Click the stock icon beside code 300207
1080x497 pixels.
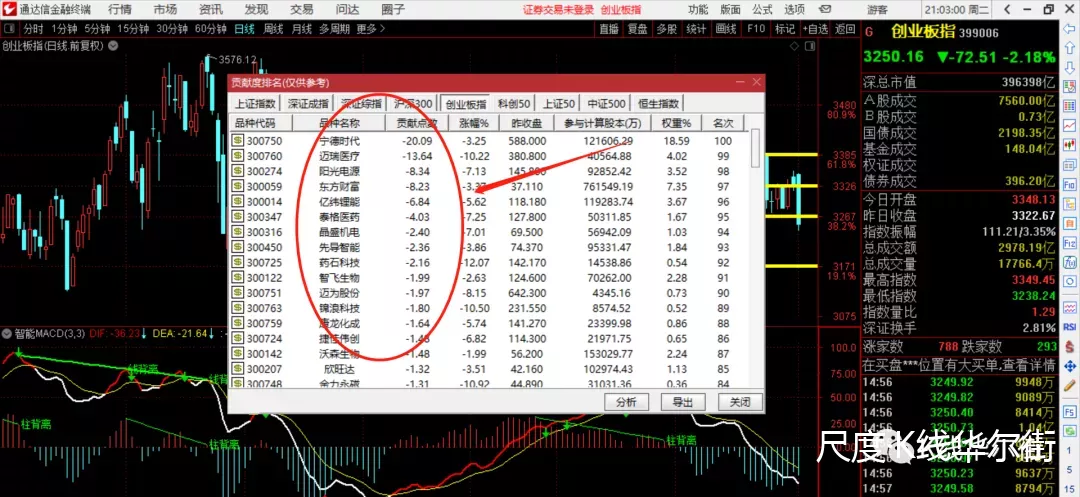pos(238,368)
